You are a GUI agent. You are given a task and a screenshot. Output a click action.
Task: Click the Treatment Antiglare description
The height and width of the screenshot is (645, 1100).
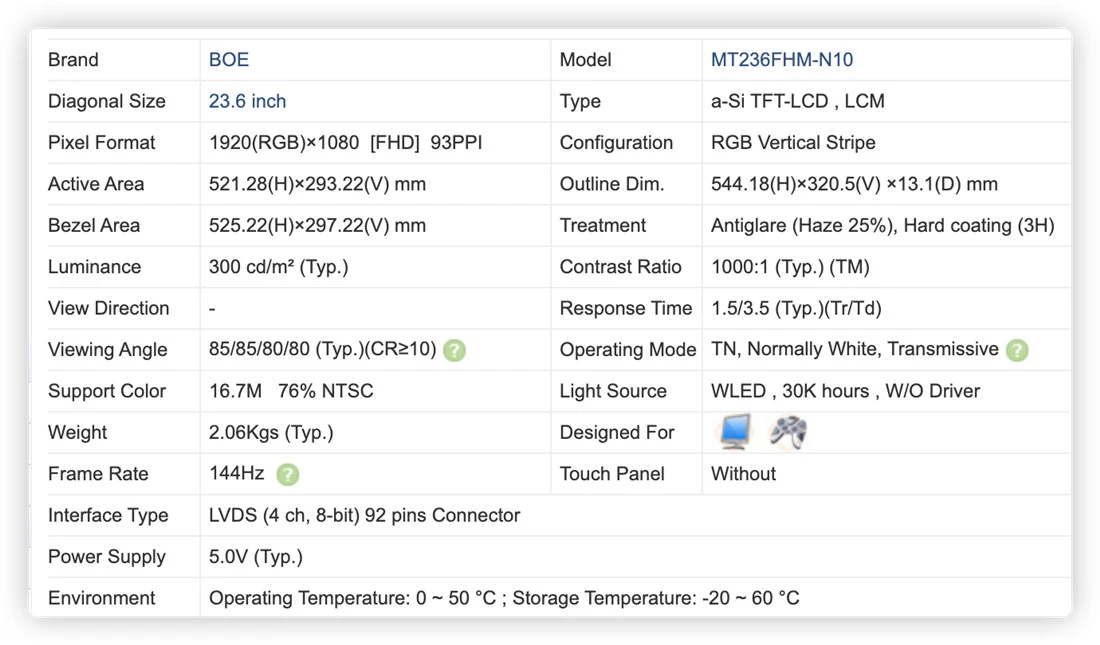click(x=883, y=225)
